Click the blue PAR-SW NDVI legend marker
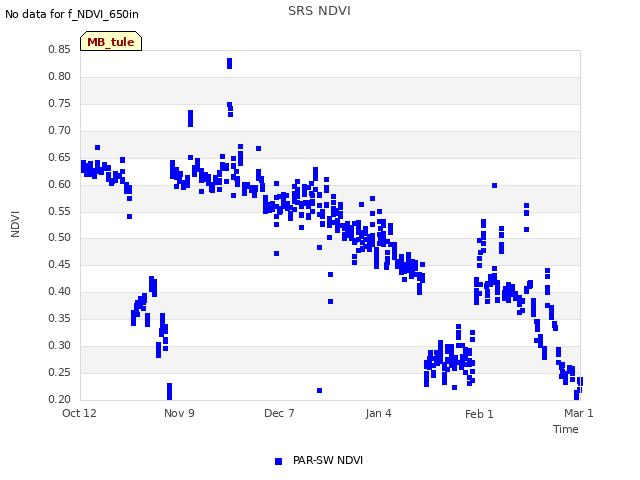The height and width of the screenshot is (480, 640). tap(278, 461)
